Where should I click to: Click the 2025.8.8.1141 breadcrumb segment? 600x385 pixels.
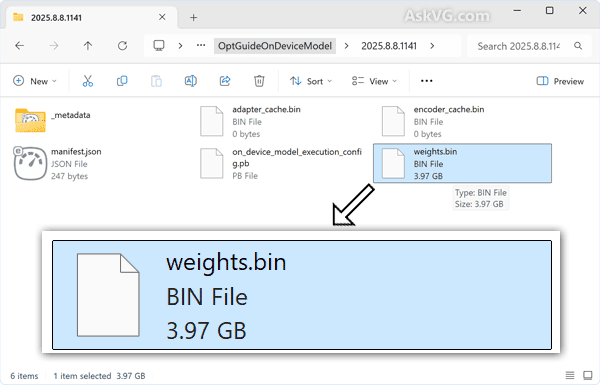389,46
